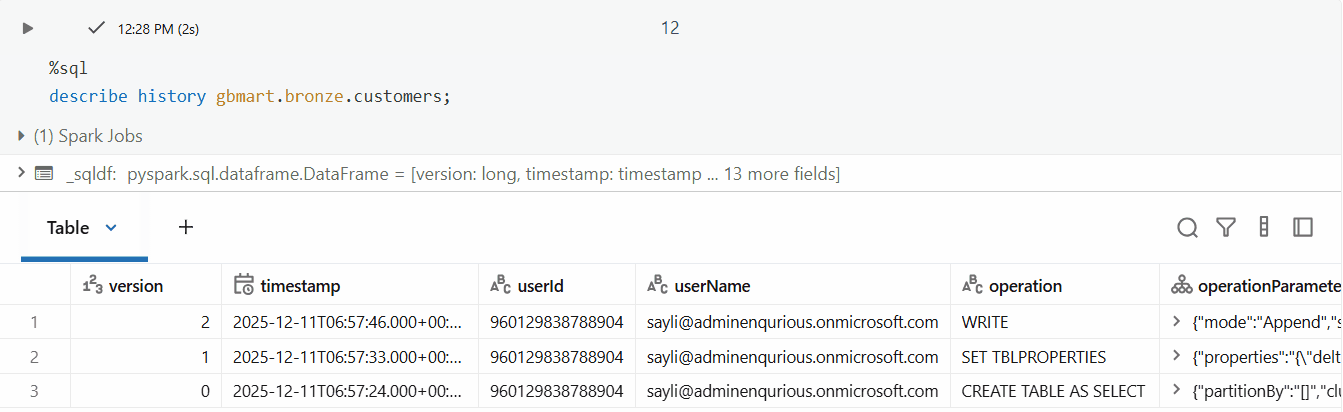
Task: Add a new visualization tab with plus
Action: click(x=185, y=227)
